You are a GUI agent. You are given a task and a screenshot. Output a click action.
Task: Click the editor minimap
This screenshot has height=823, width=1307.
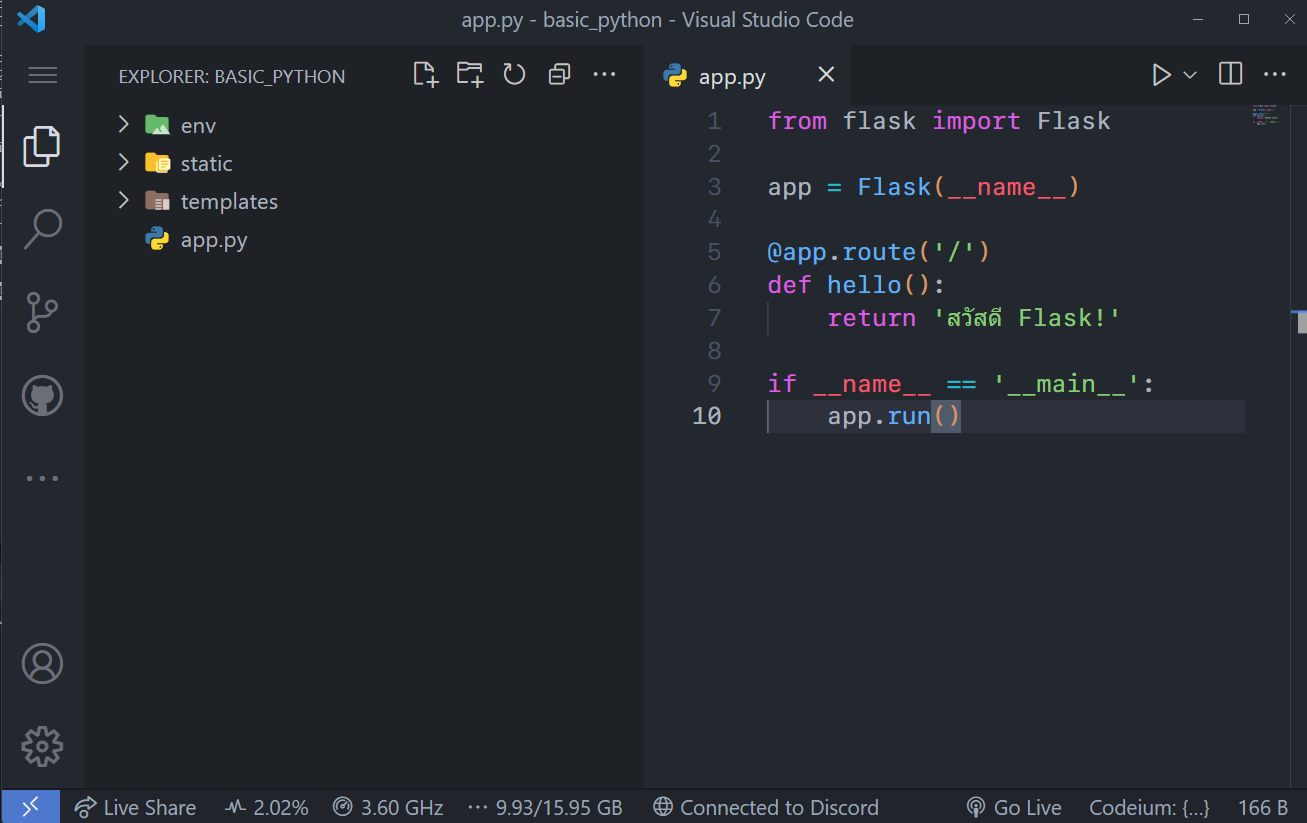coord(1266,115)
